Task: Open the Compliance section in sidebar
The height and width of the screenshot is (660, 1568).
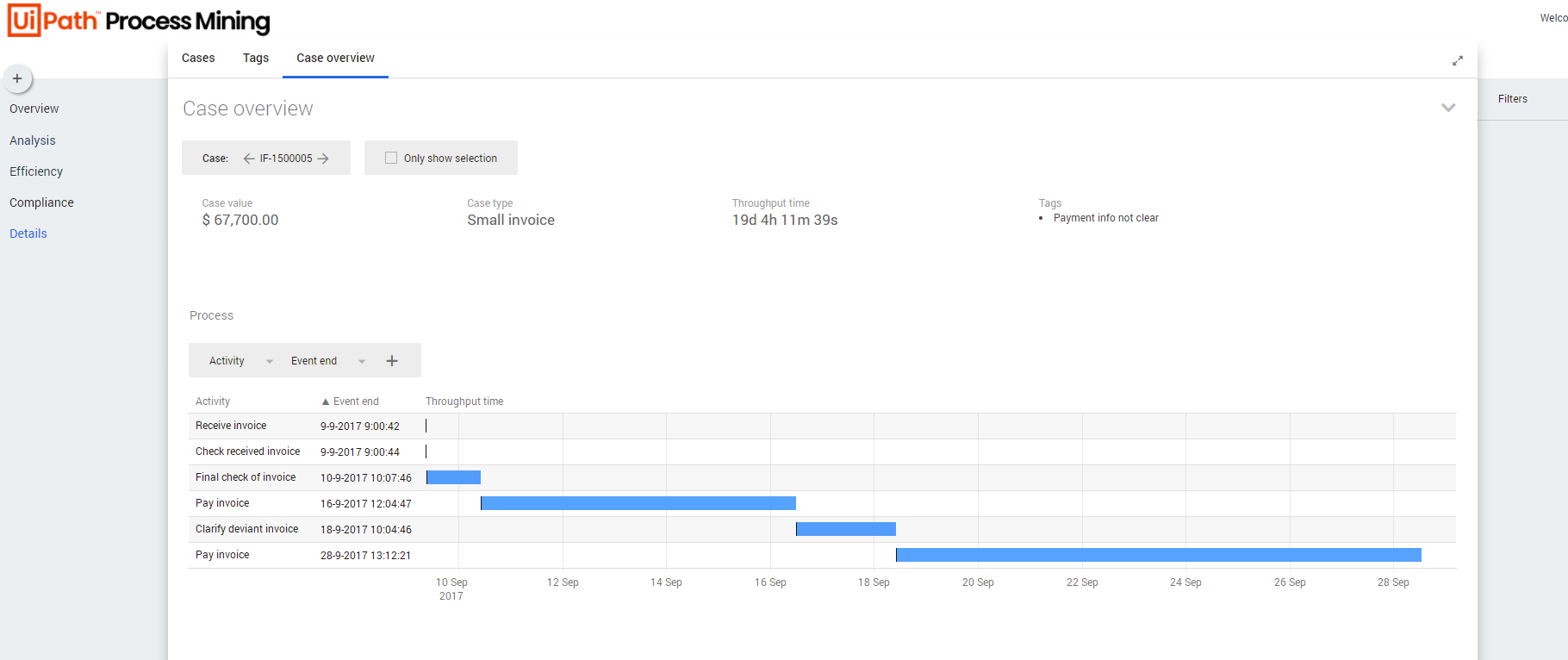Action: pos(41,202)
